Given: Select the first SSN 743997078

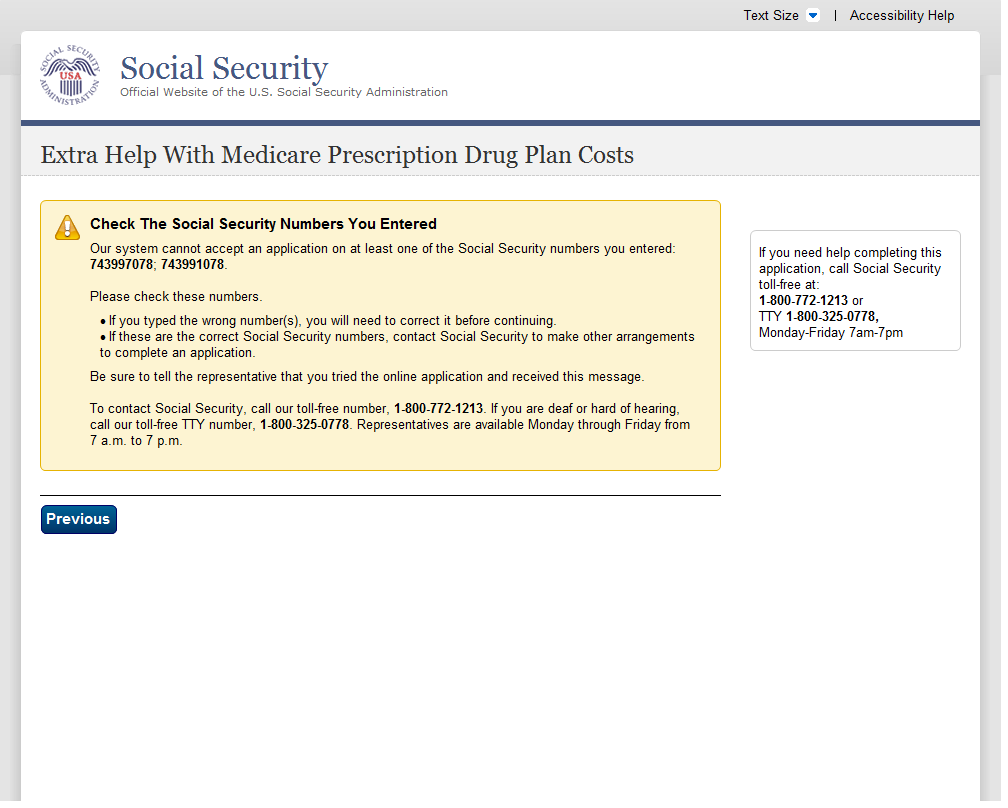Looking at the screenshot, I should coord(122,265).
